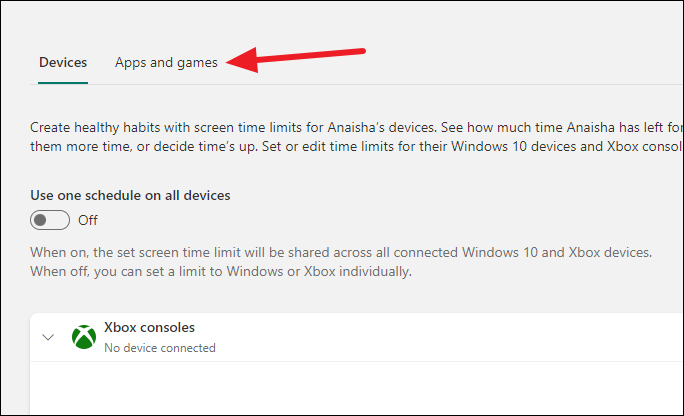684x416 pixels.
Task: Click the Off label beside the switch
Action: pyautogui.click(x=88, y=220)
